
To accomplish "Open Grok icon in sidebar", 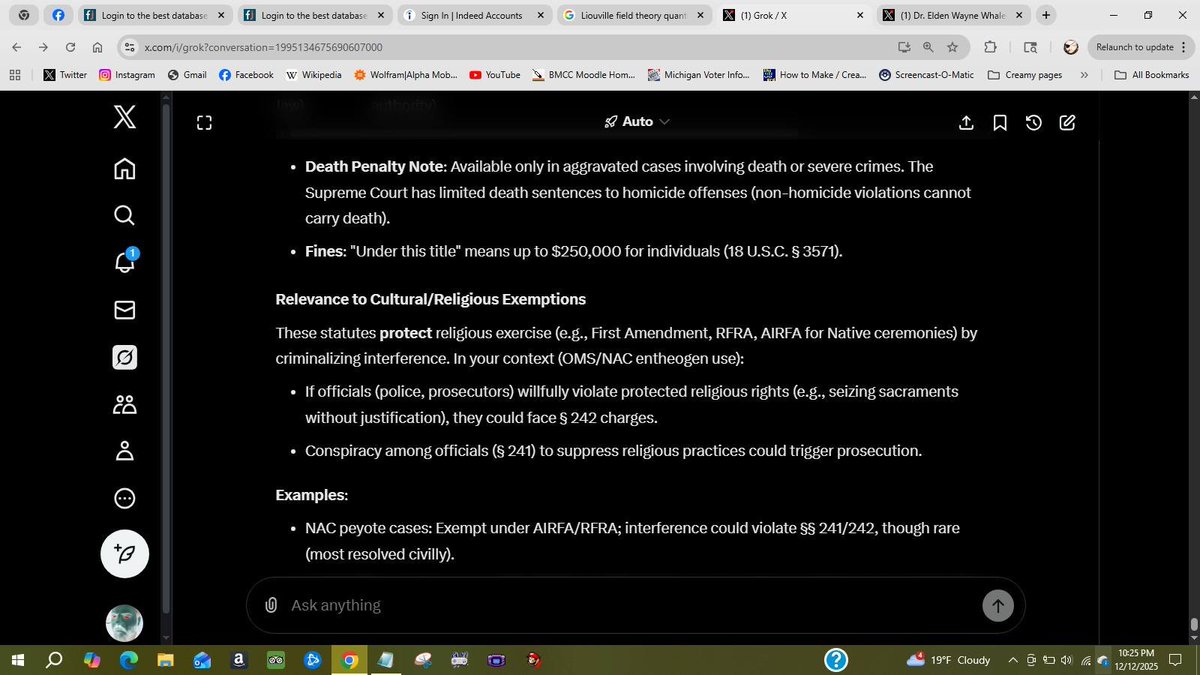I will click(x=125, y=357).
